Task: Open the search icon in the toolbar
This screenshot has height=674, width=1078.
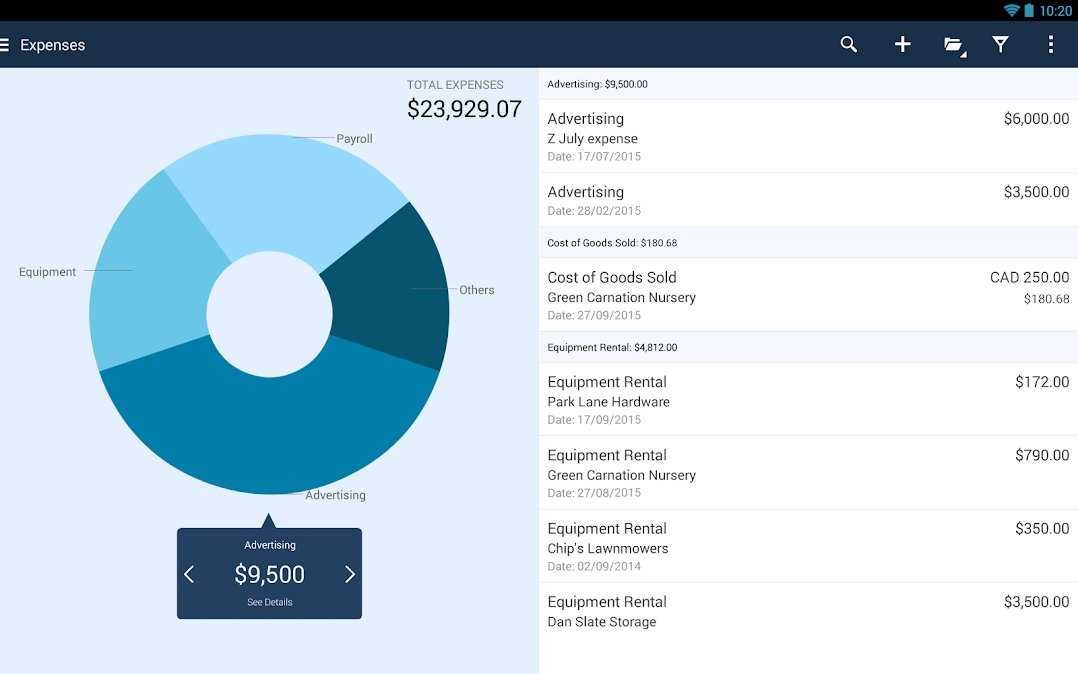Action: tap(848, 44)
